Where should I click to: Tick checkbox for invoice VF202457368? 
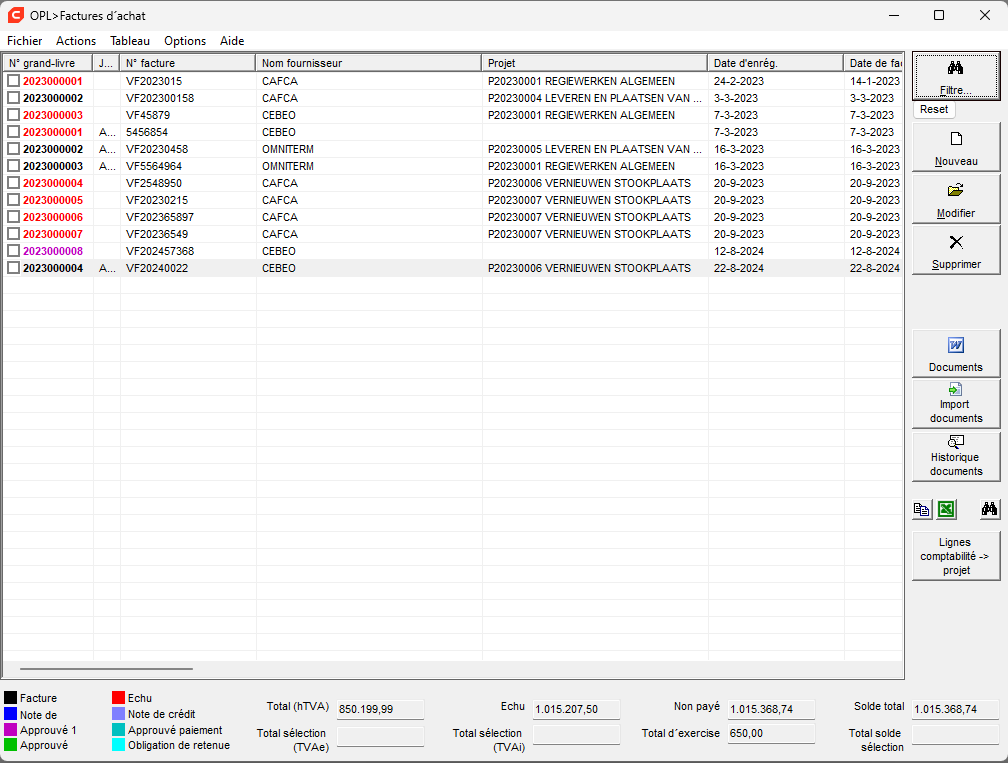coord(14,251)
